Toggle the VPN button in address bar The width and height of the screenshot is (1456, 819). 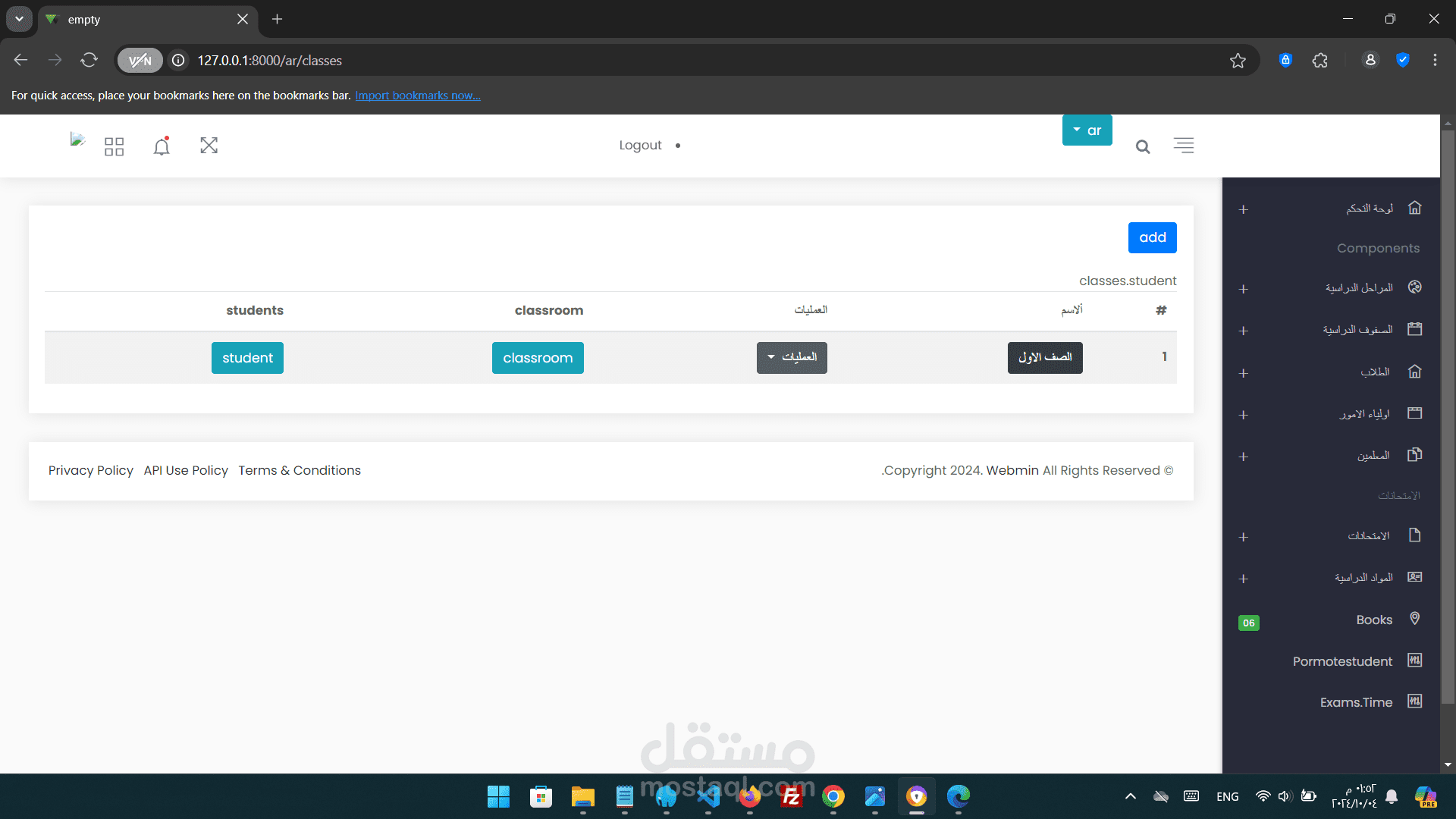pyautogui.click(x=140, y=61)
